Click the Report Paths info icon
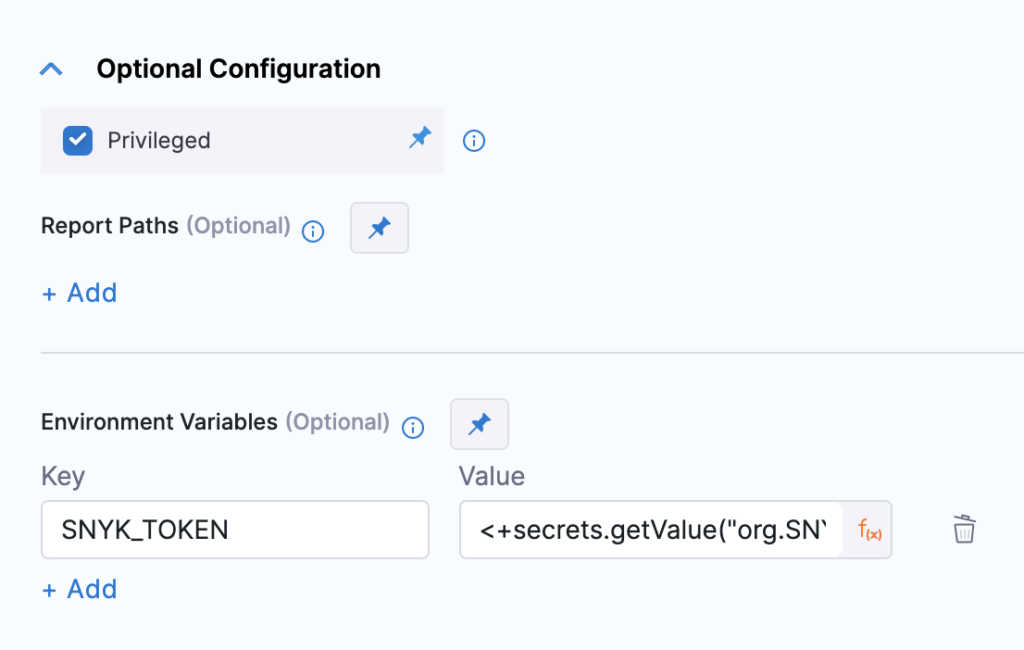 click(313, 231)
